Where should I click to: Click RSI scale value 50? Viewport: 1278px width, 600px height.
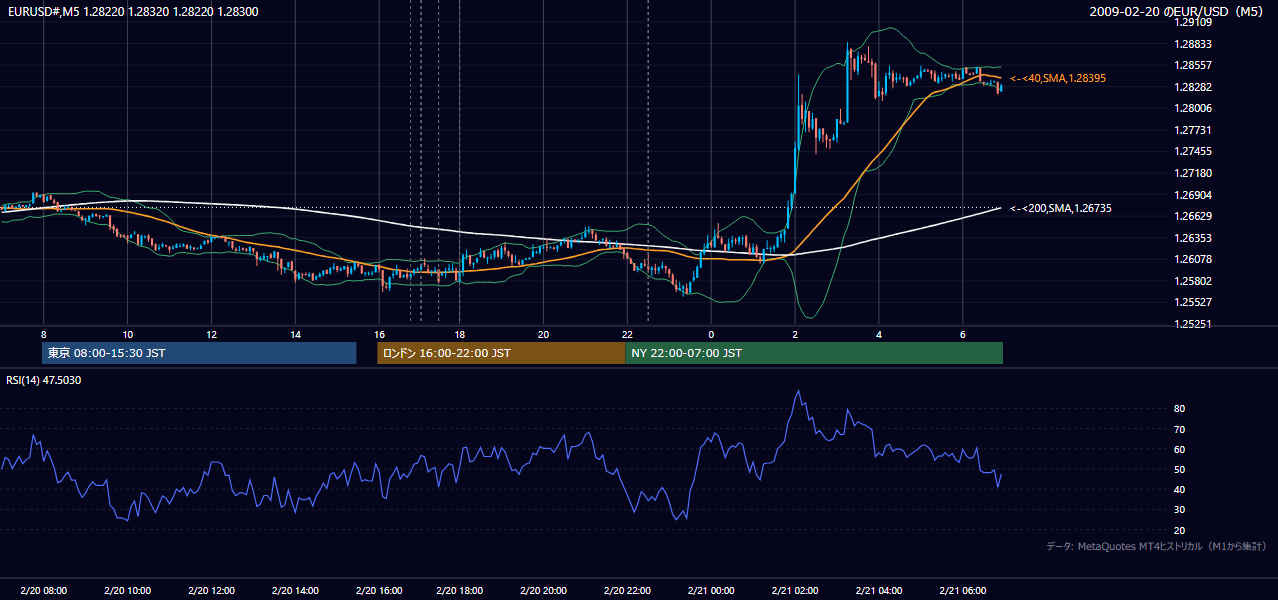1180,469
